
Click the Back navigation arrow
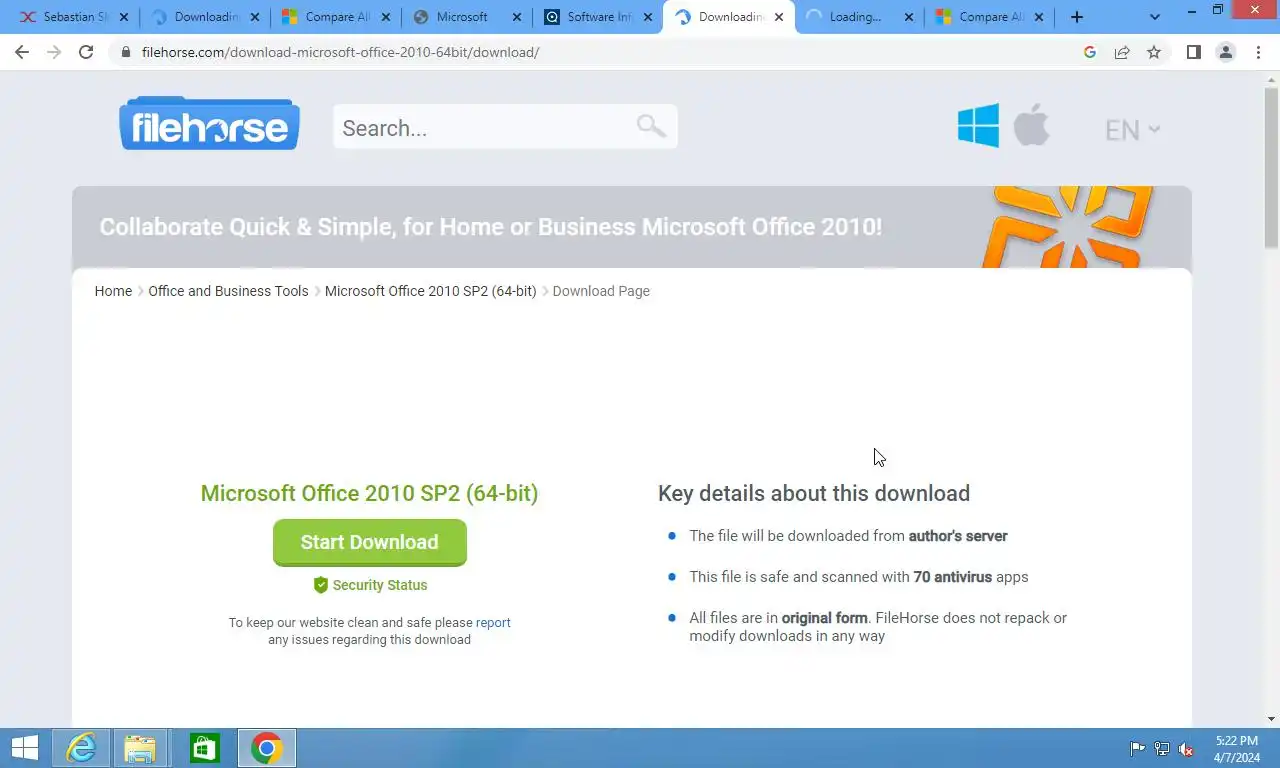pos(22,52)
